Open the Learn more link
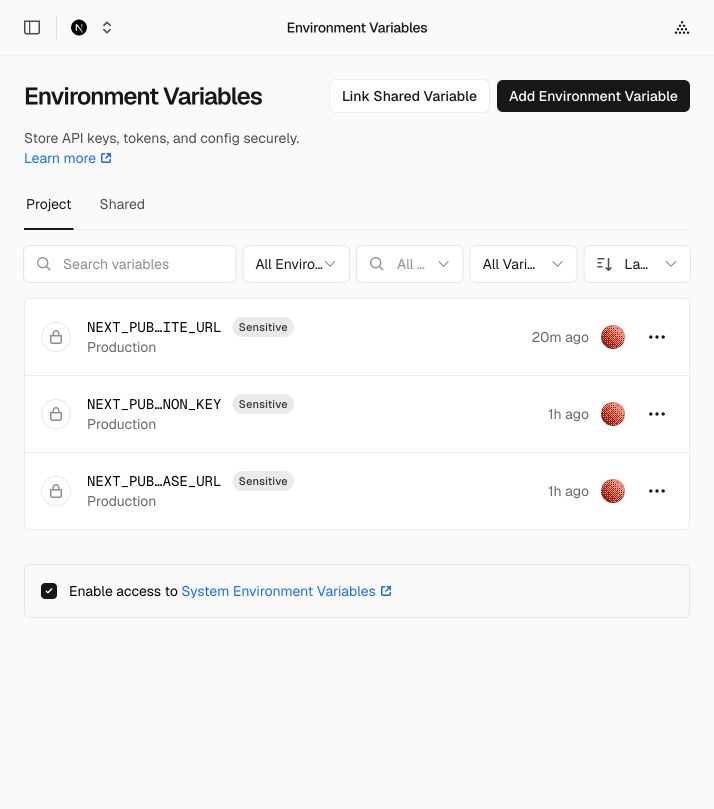Image resolution: width=714 pixels, height=809 pixels. (x=68, y=158)
